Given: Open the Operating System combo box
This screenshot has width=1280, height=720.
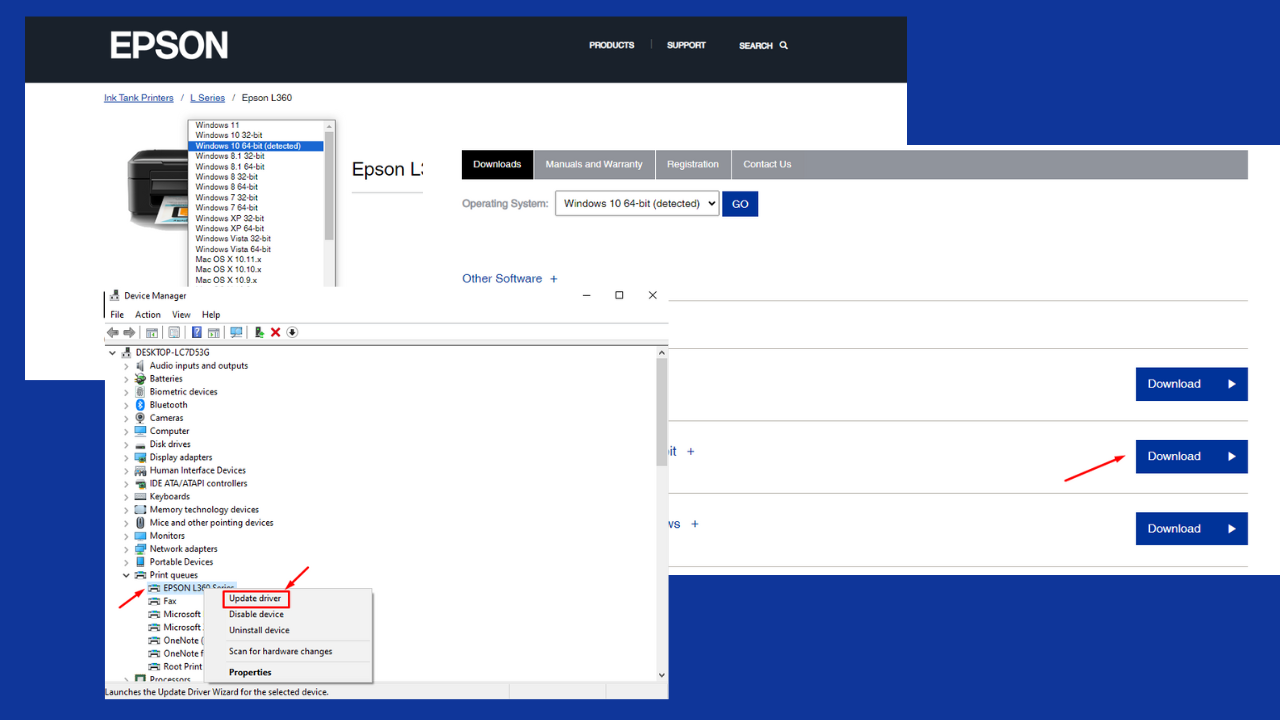Looking at the screenshot, I should 637,204.
